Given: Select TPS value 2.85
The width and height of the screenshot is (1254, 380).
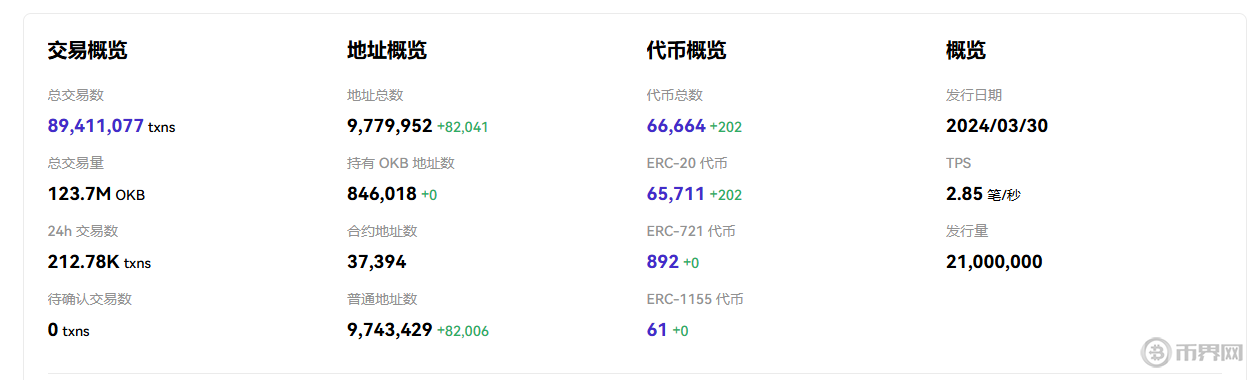Looking at the screenshot, I should point(964,194).
